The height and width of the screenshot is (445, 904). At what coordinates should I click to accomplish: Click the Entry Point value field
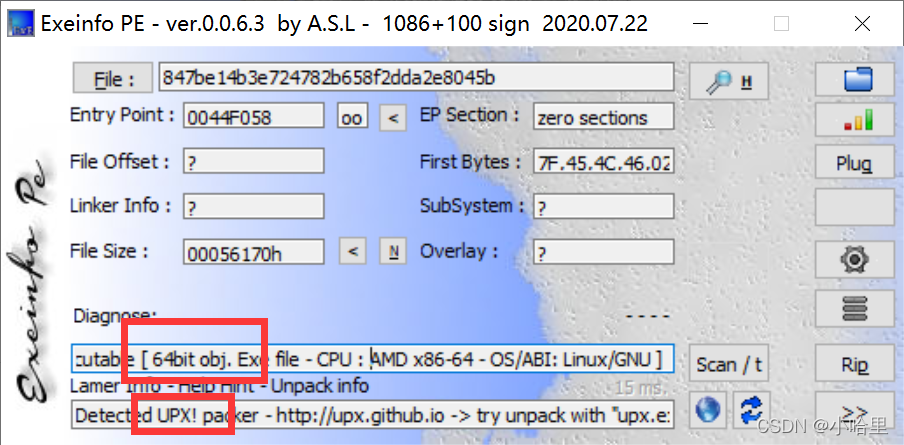click(254, 116)
